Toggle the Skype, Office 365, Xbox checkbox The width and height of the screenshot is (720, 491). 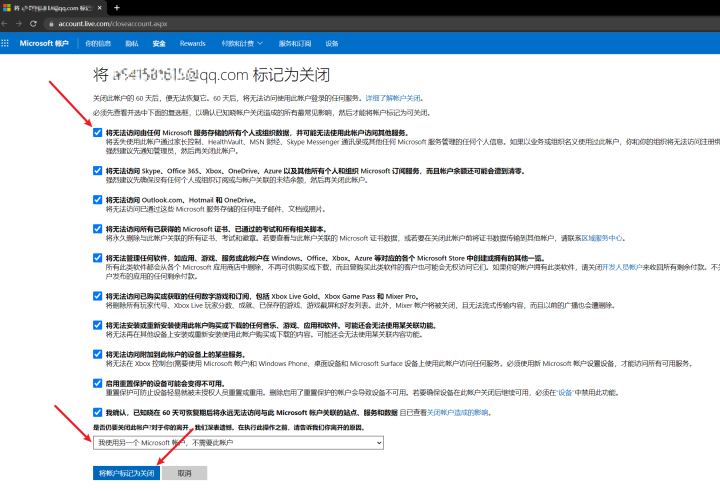pos(97,171)
